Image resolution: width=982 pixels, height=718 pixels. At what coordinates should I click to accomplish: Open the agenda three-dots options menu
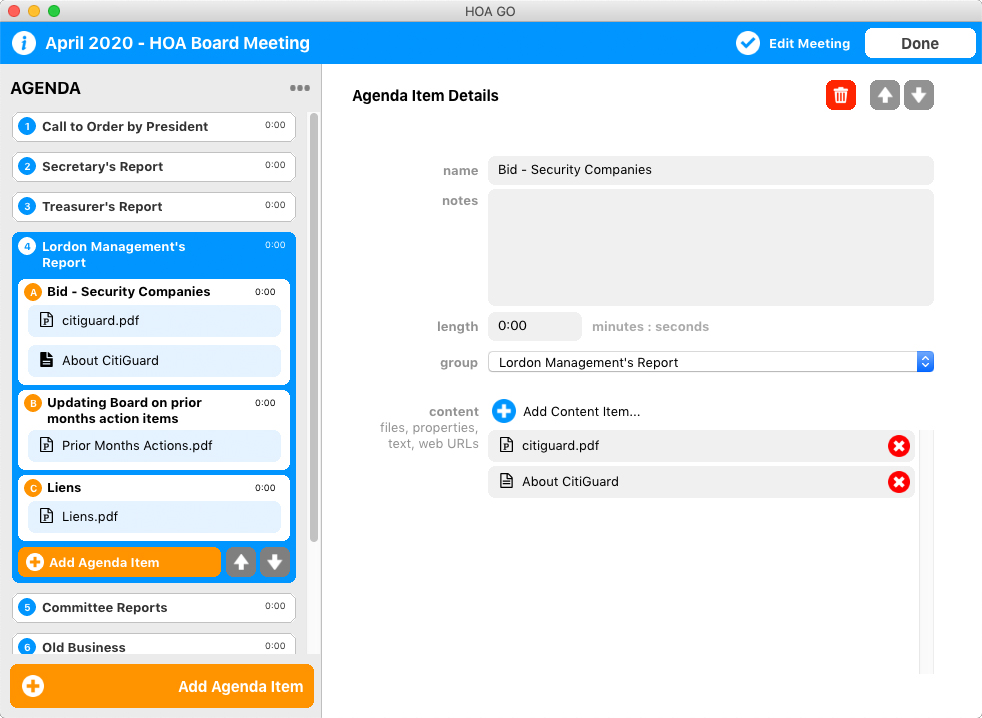point(300,88)
